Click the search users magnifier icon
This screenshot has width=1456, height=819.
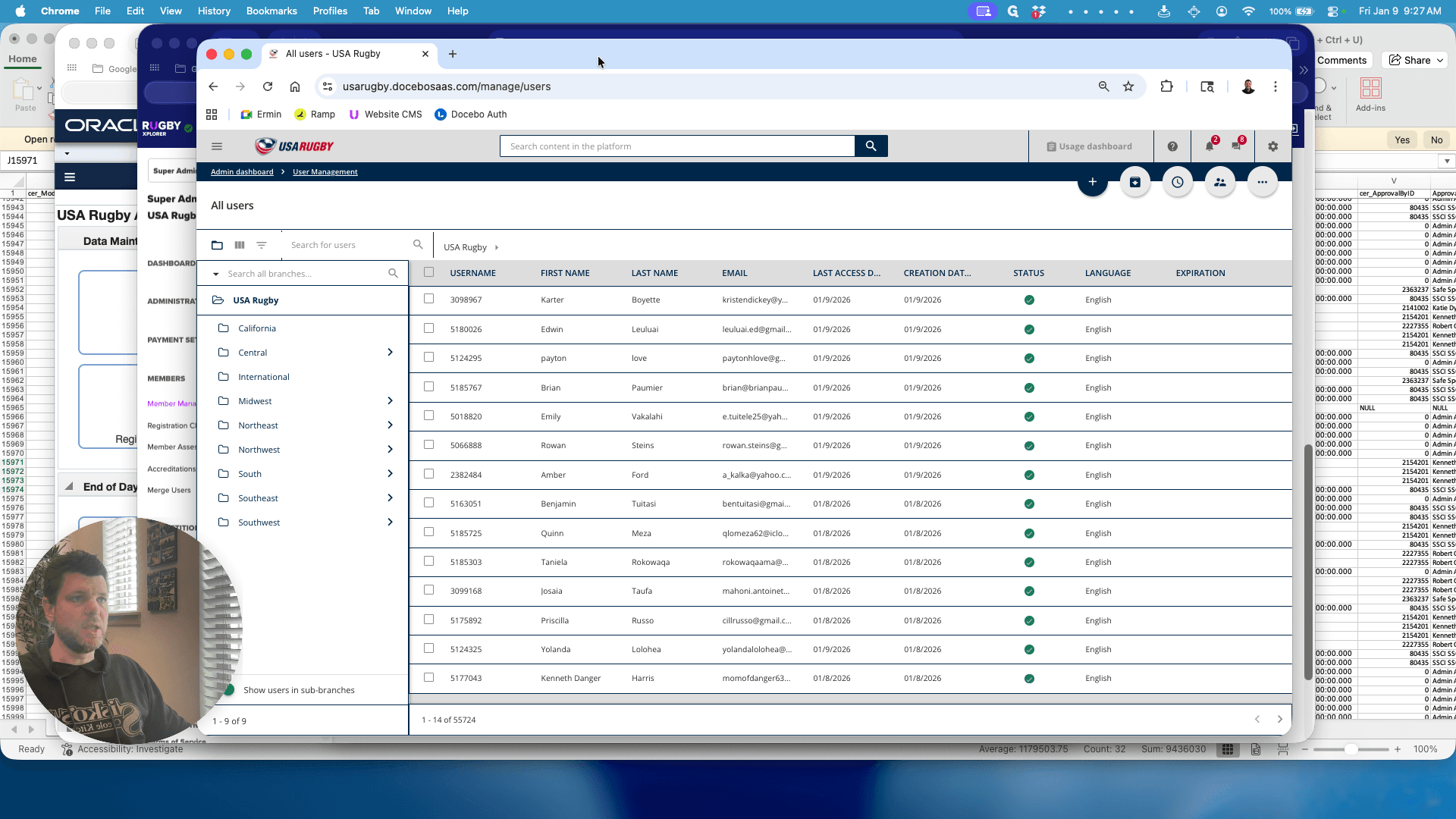418,244
